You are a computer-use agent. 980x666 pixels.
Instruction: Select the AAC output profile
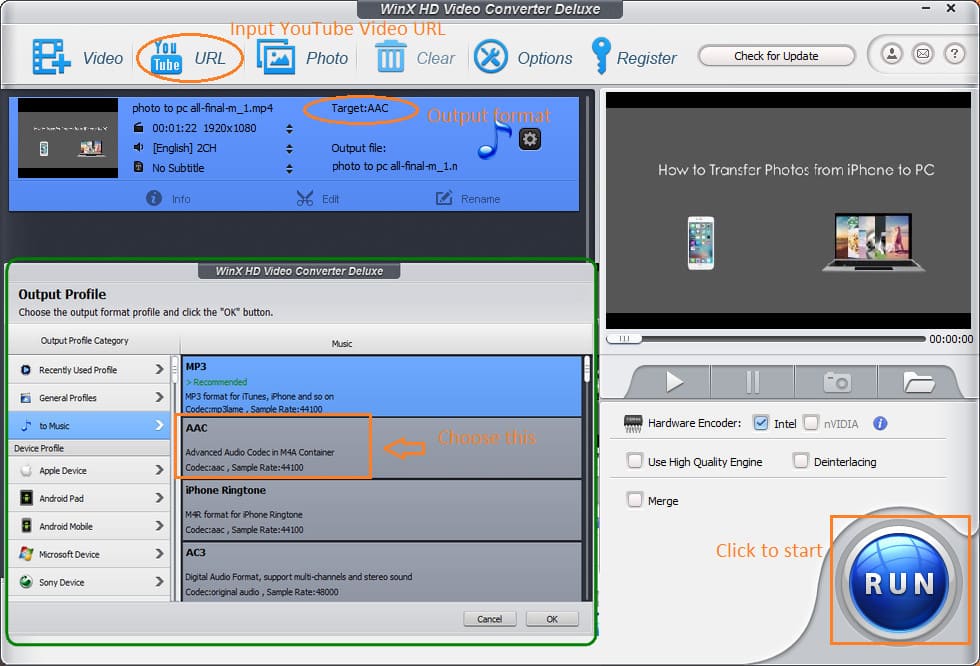[x=381, y=447]
